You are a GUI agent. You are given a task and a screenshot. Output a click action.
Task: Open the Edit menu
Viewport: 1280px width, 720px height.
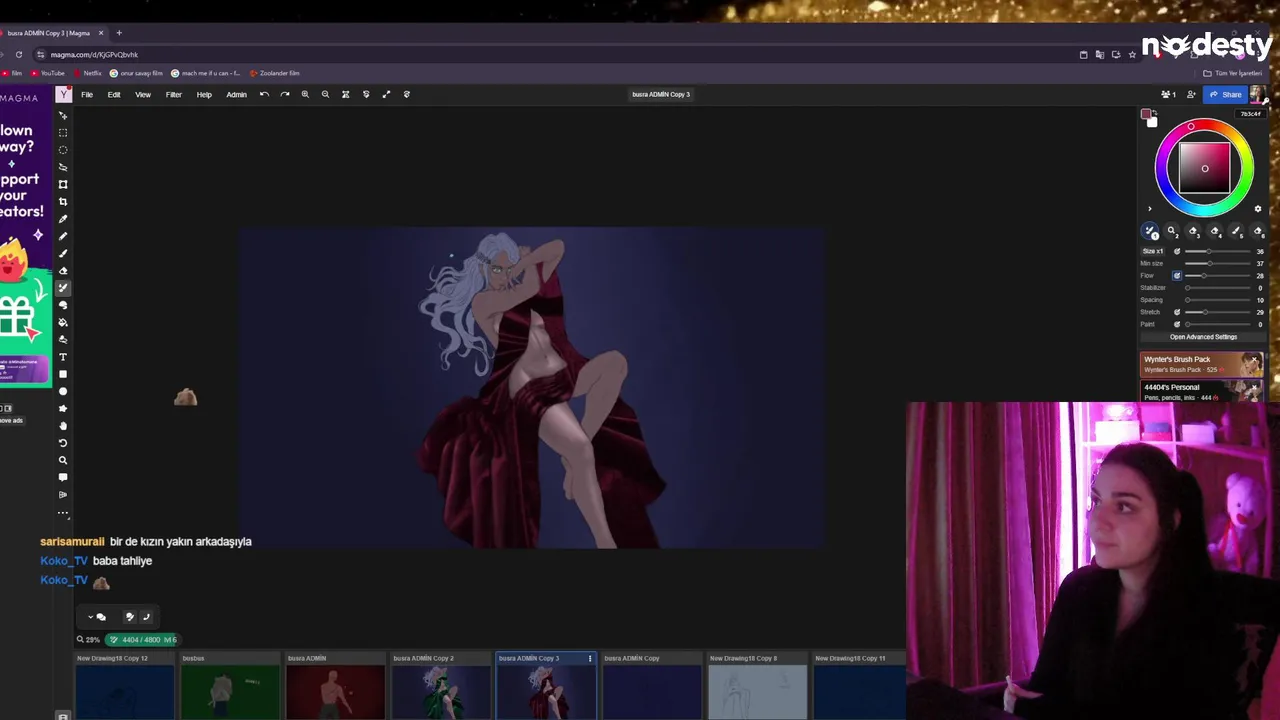point(114,94)
